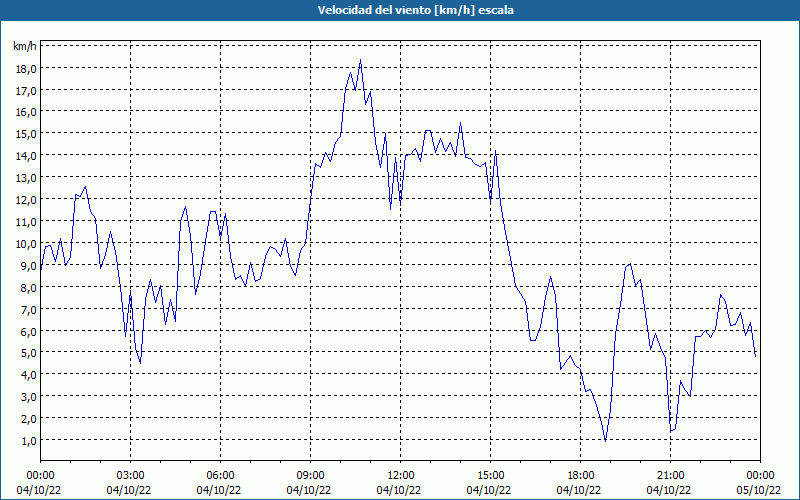
Task: Select the 15,0 y-axis value
Action: tap(26, 134)
